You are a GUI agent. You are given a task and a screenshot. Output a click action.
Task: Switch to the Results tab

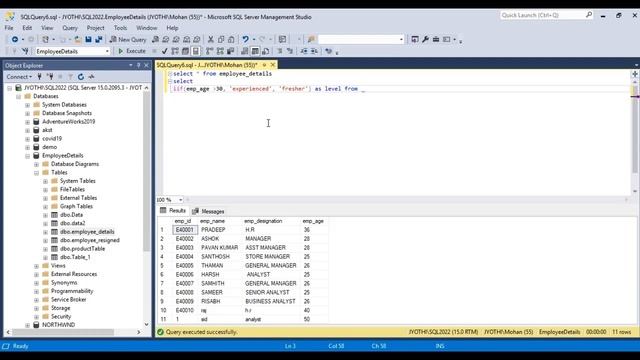[173, 211]
